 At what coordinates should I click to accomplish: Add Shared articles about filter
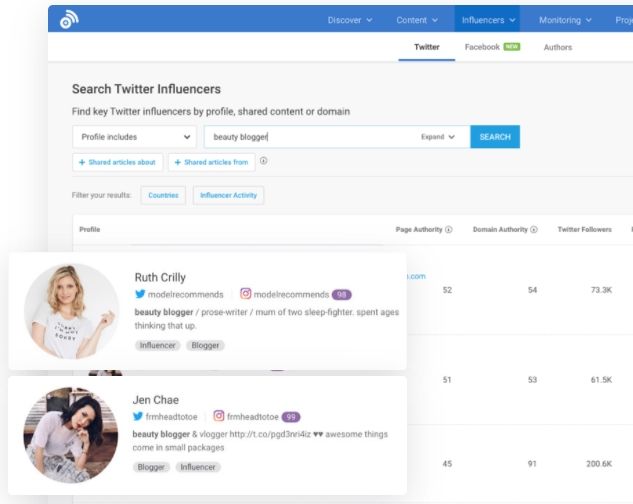coord(117,162)
